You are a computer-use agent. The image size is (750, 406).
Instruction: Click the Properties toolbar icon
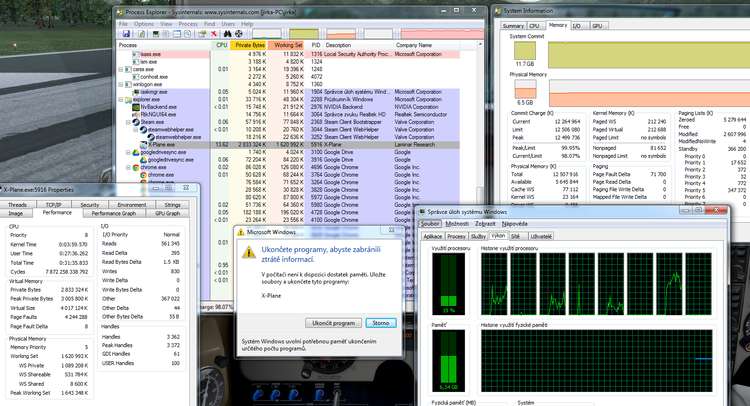(x=202, y=33)
